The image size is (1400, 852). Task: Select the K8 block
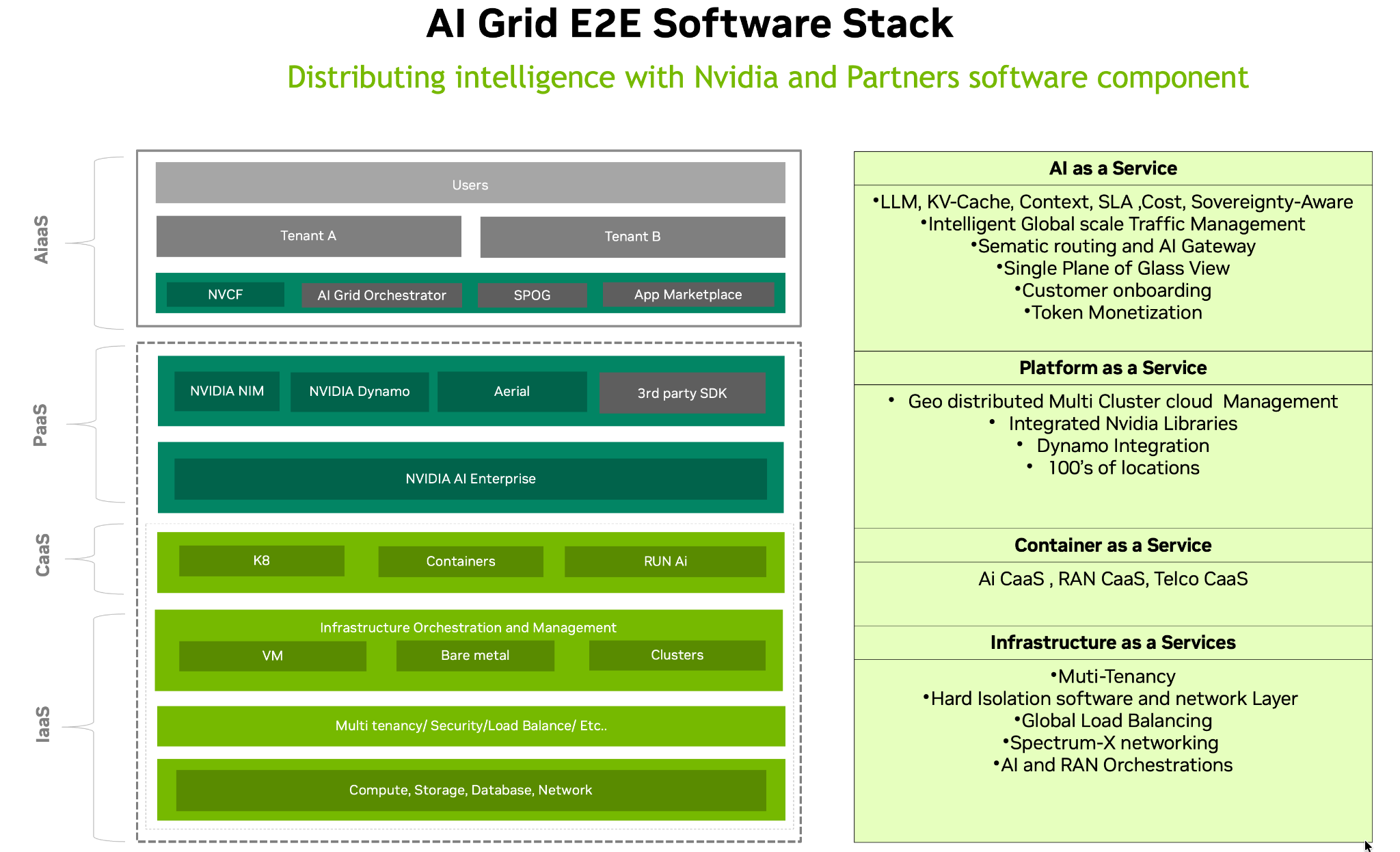[261, 561]
